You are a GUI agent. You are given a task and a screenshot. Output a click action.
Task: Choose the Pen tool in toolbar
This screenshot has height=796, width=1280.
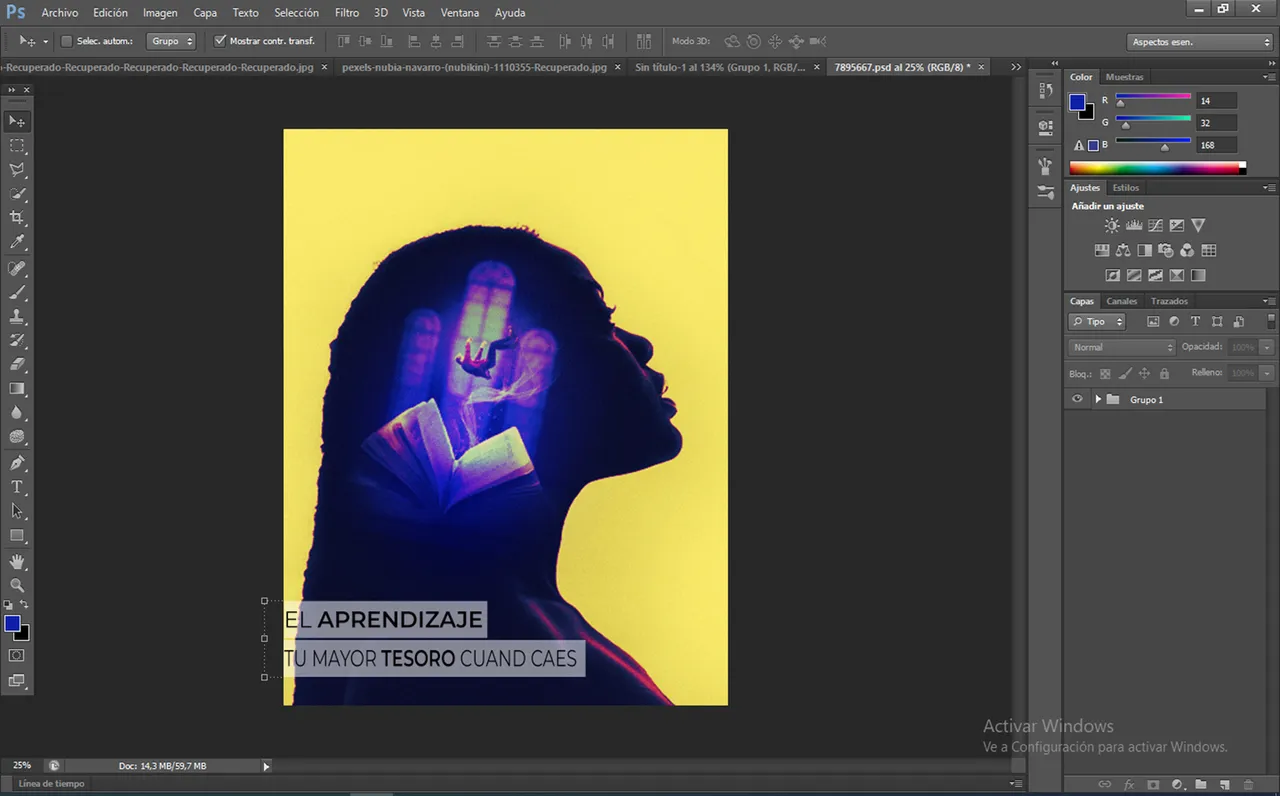click(x=17, y=463)
